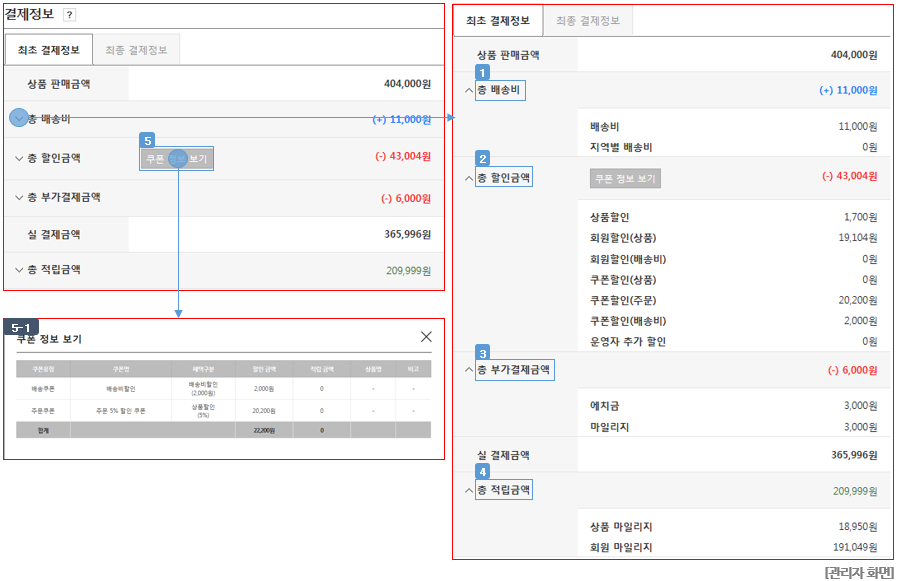Click the 191,049원 value
Screen dimensions: 898x581
(x=855, y=547)
